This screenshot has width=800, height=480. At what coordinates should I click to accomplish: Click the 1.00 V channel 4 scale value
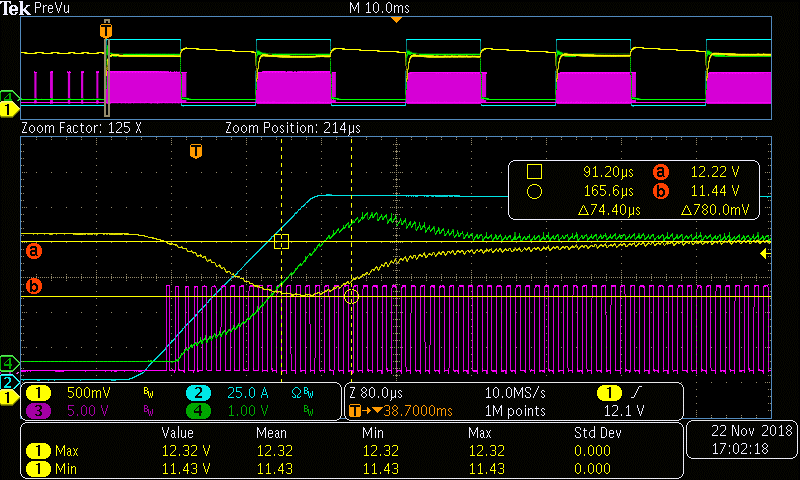coord(247,411)
